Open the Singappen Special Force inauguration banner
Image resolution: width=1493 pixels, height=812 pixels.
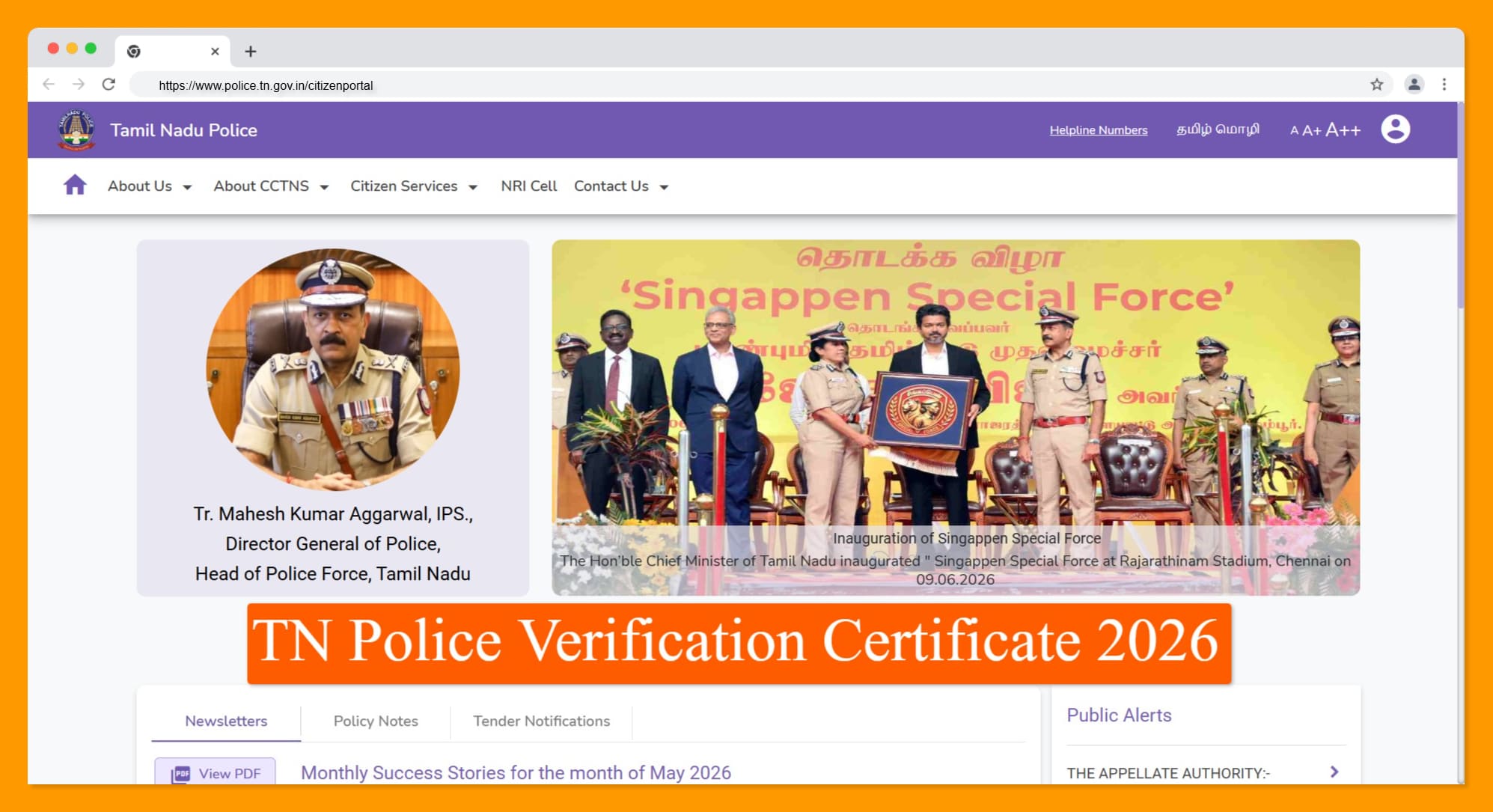click(956, 418)
